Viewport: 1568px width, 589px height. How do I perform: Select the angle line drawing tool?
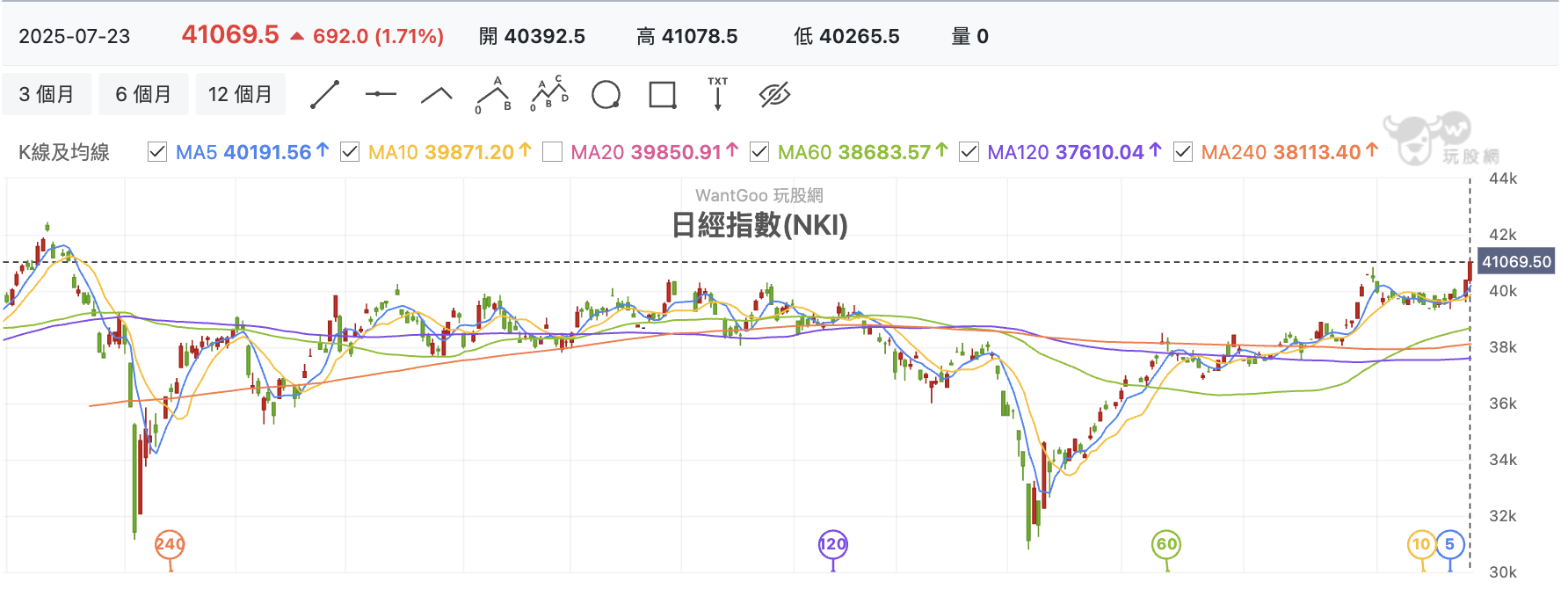[x=437, y=95]
